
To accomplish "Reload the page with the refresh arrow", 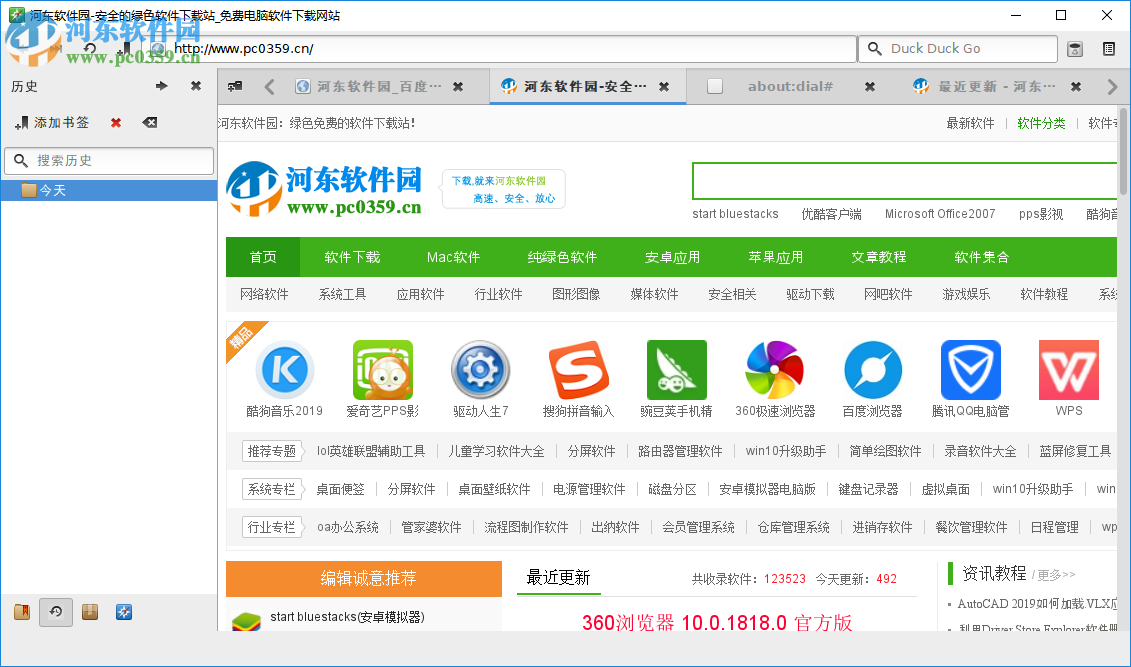I will click(x=89, y=46).
